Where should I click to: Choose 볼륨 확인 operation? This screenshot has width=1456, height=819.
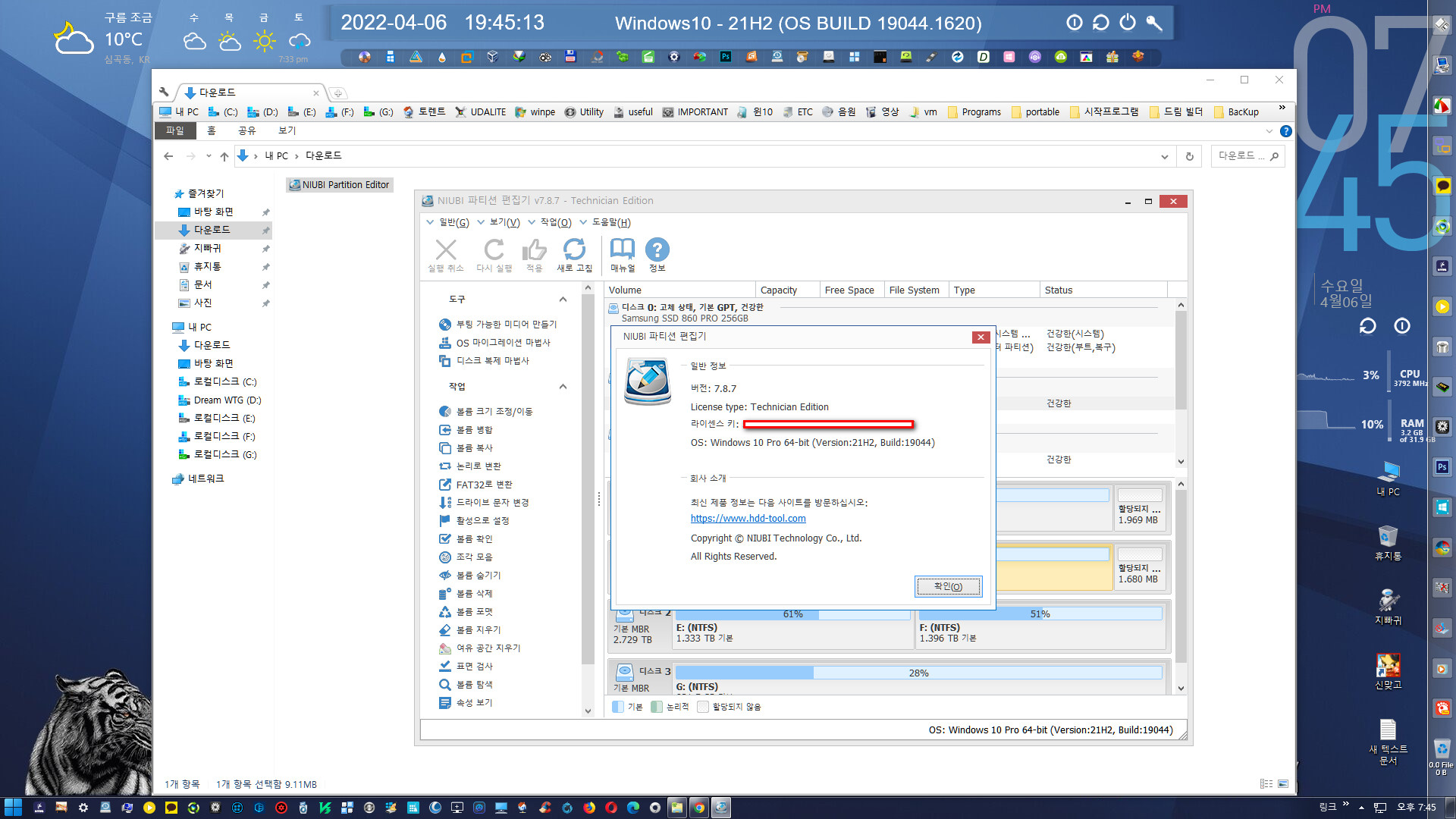pos(466,539)
